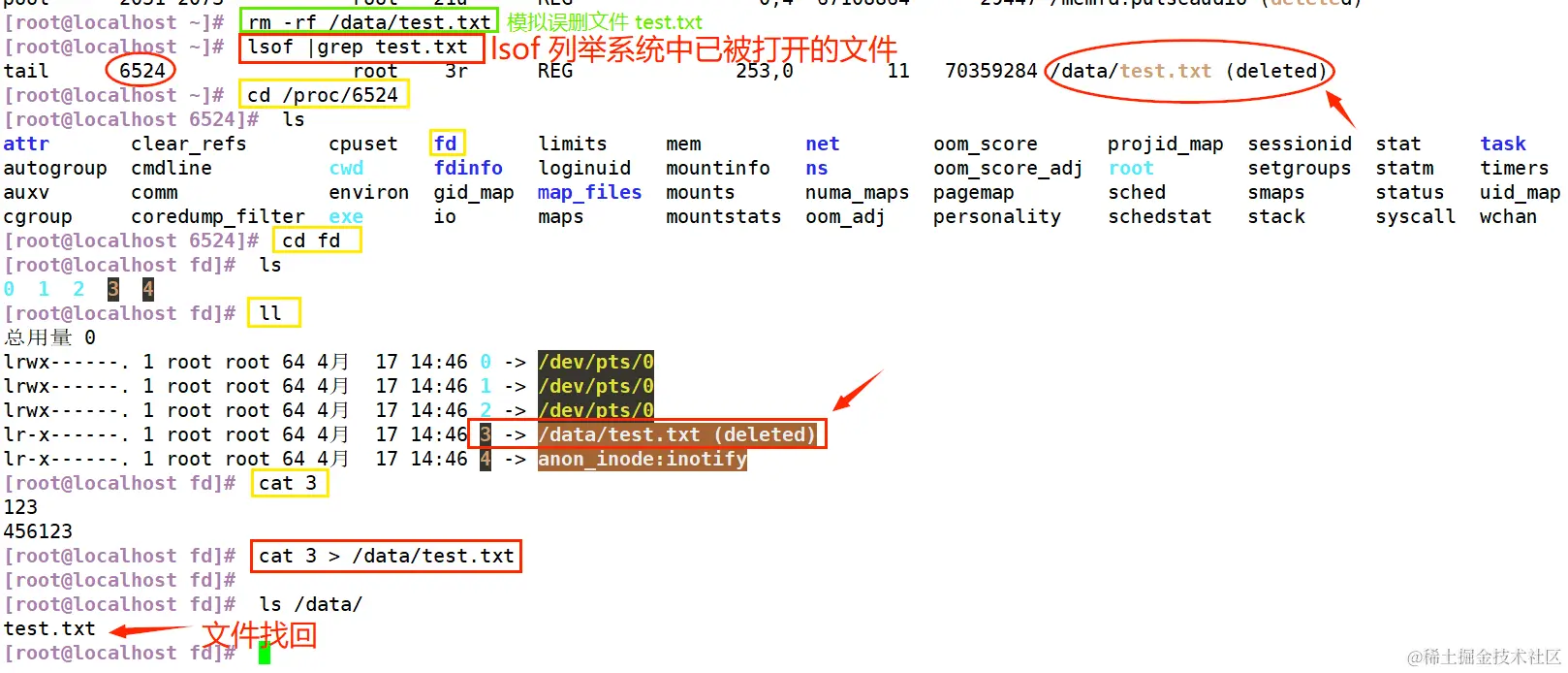Select the PID 6524 in lsof output
This screenshot has height=673, width=1568.
click(x=142, y=71)
